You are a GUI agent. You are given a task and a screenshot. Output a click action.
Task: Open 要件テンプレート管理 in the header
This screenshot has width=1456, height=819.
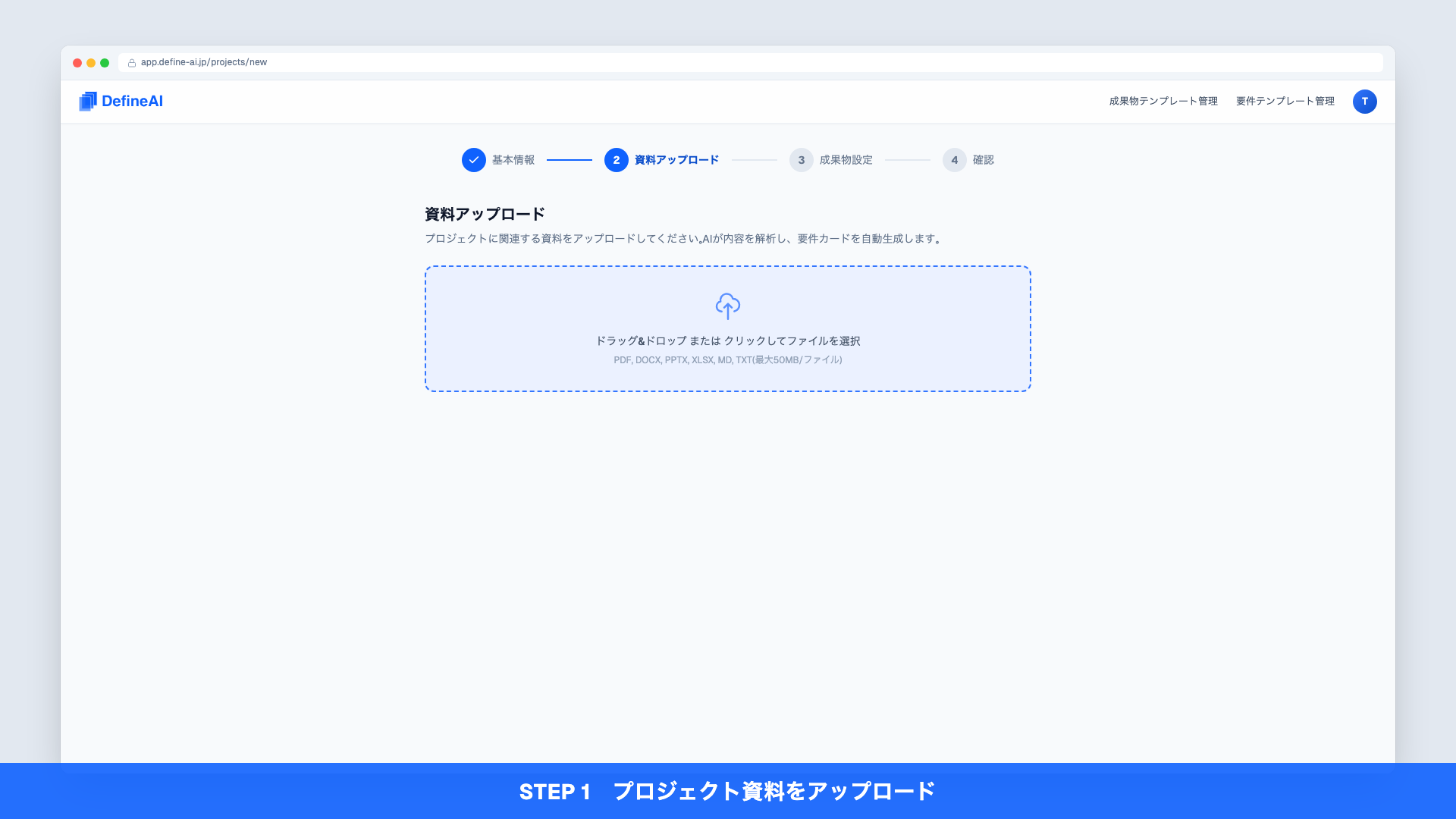pyautogui.click(x=1285, y=101)
